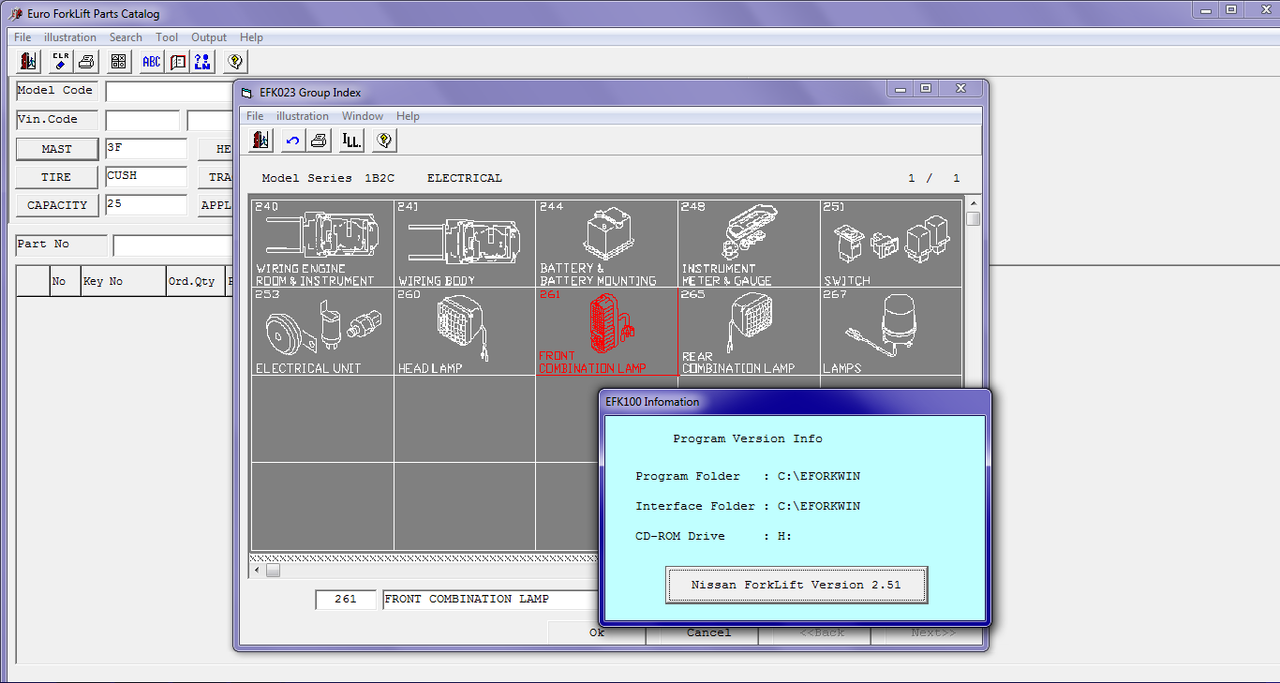Open the Help menu in main window

click(x=252, y=37)
